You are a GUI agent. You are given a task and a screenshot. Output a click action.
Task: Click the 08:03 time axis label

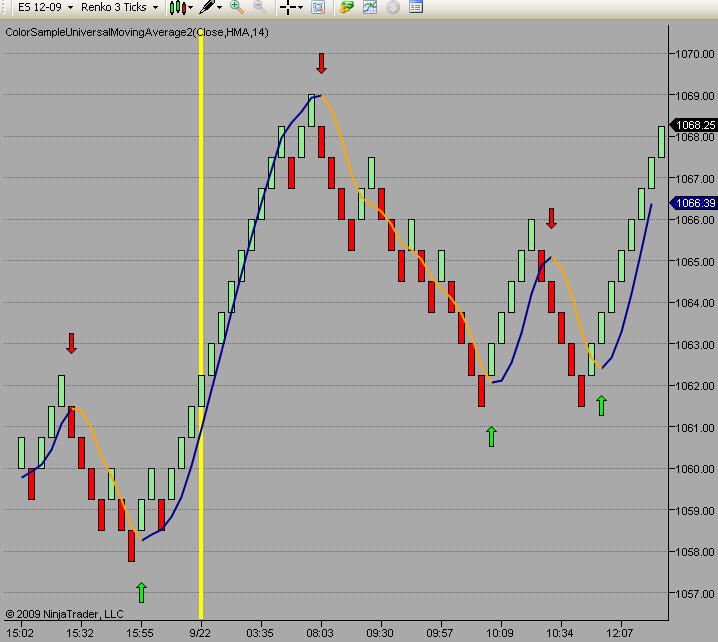coord(320,633)
